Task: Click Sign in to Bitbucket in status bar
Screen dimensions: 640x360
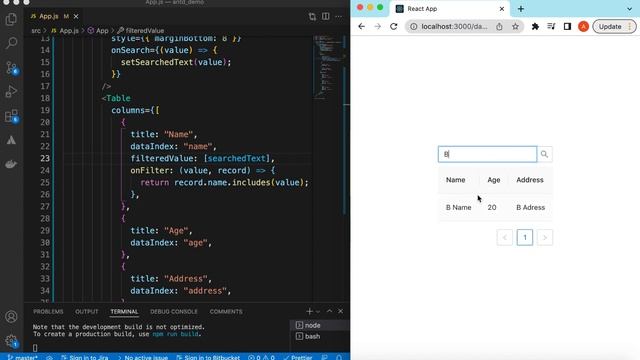Action: (x=208, y=357)
